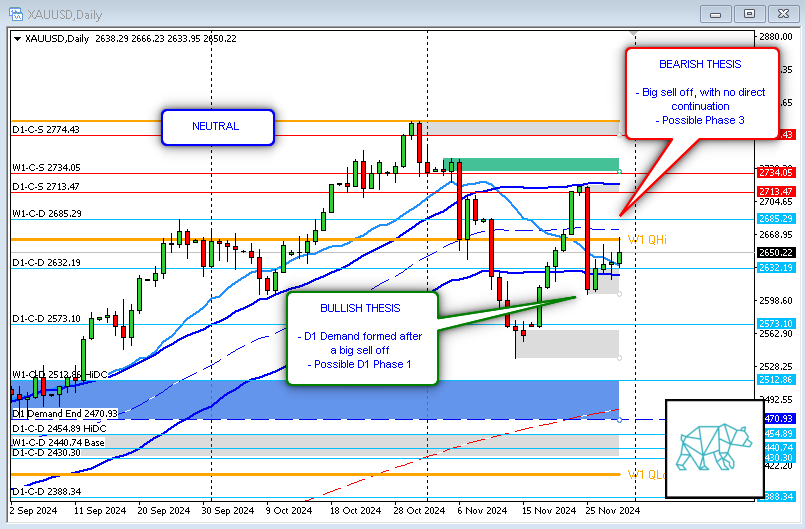Click the D1-C-S 2774.43 level label
805x529 pixels.
click(x=46, y=130)
